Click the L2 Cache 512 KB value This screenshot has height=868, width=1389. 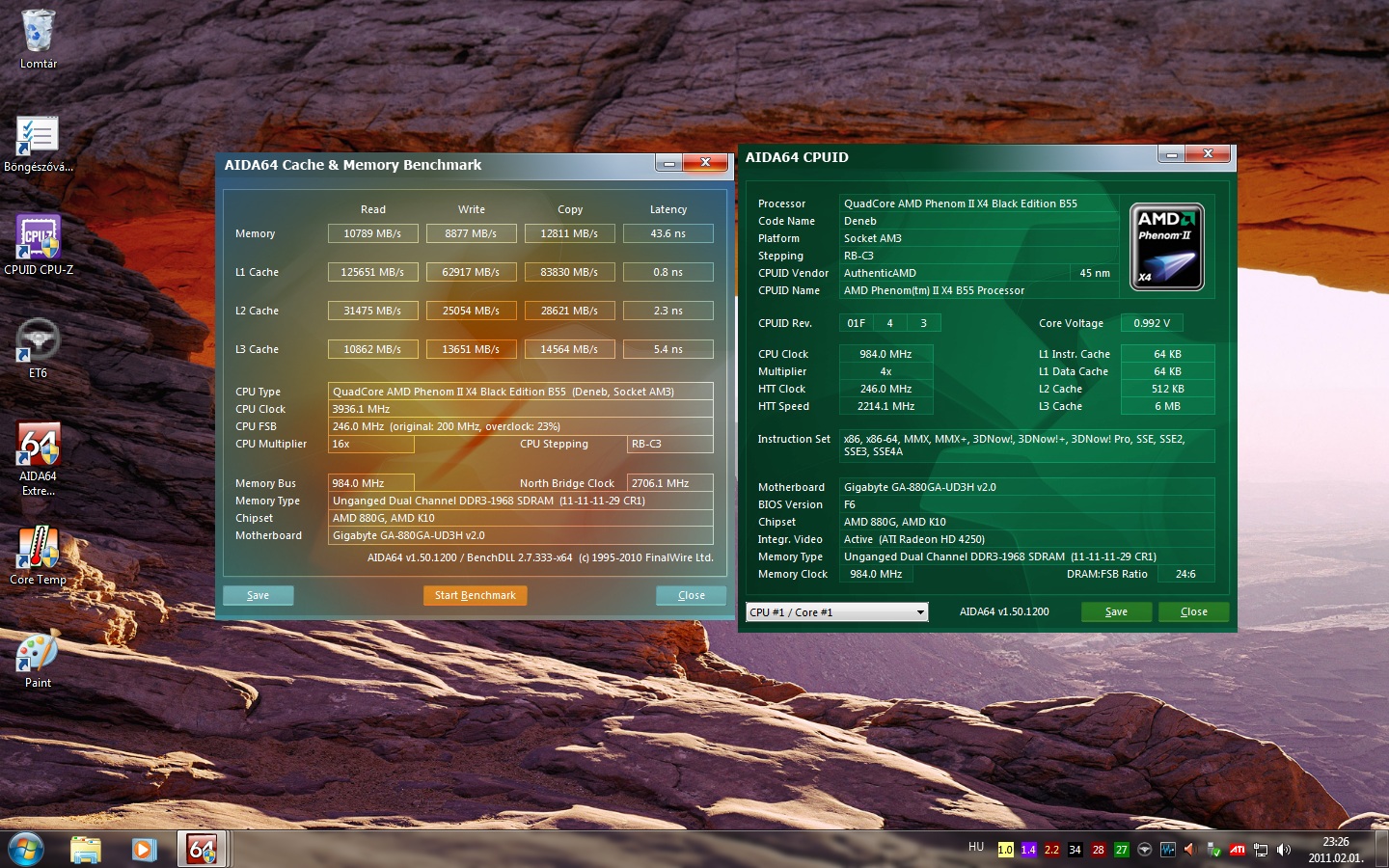(1168, 389)
